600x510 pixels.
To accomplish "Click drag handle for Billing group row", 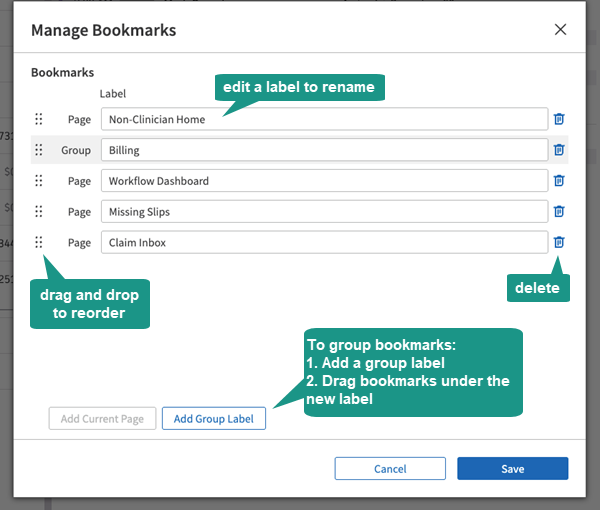I will pos(39,150).
